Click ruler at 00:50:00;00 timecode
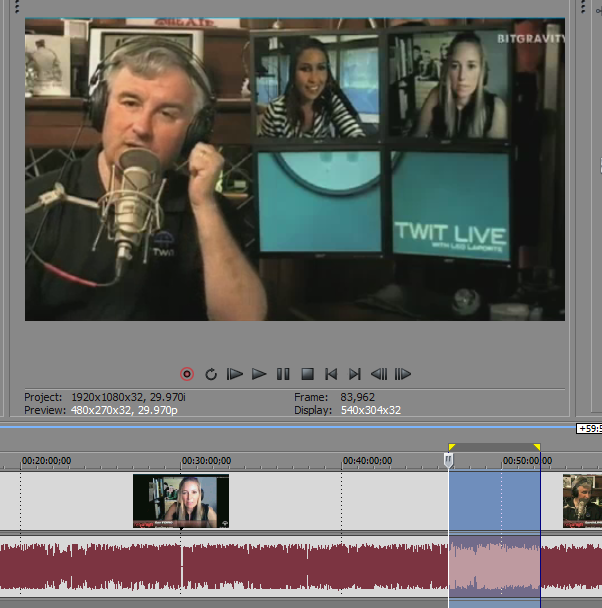 [527, 461]
